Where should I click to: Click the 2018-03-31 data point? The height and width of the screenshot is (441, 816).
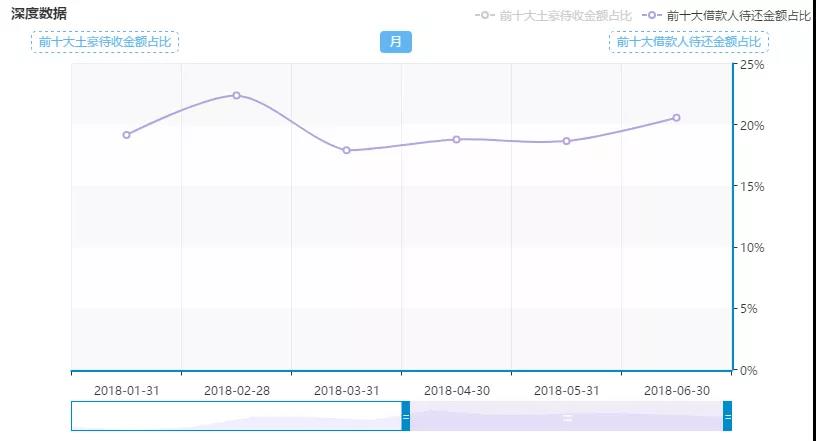pos(347,150)
